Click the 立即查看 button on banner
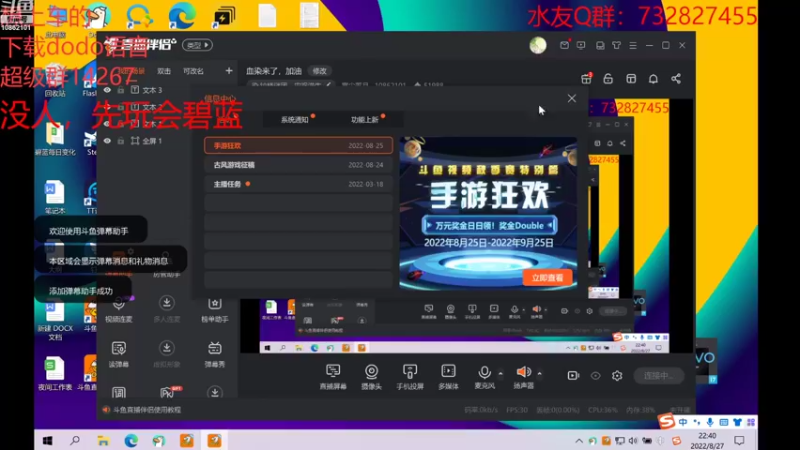Viewport: 800px width, 450px height. pos(547,278)
